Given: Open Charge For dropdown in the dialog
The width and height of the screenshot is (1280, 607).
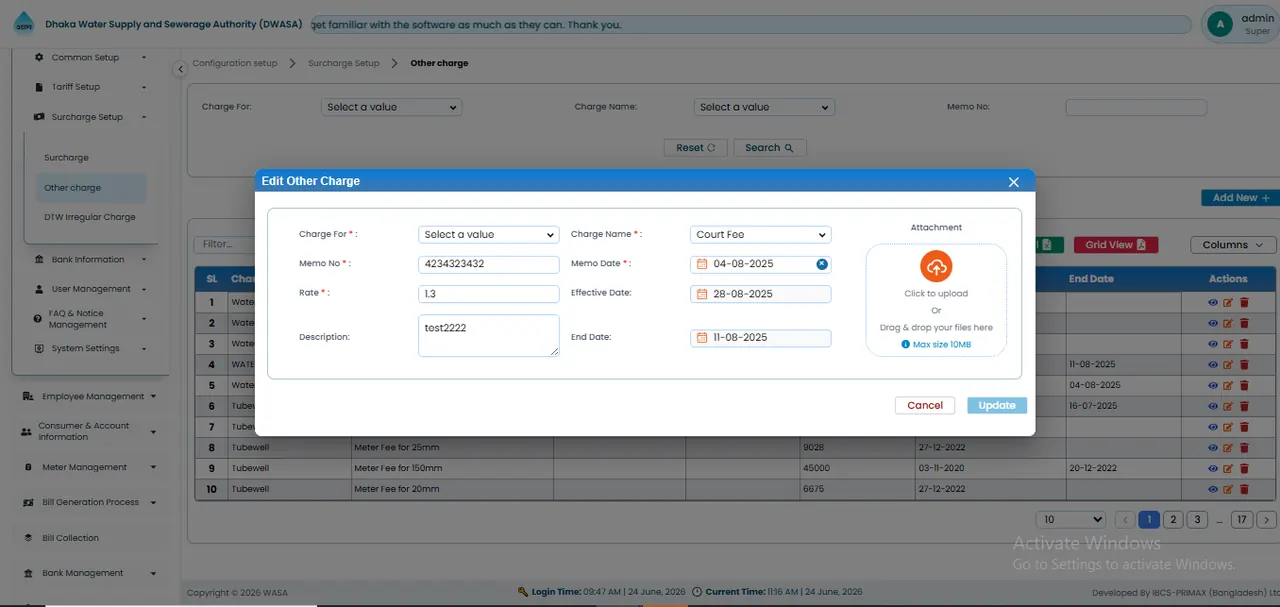Looking at the screenshot, I should click(x=488, y=235).
